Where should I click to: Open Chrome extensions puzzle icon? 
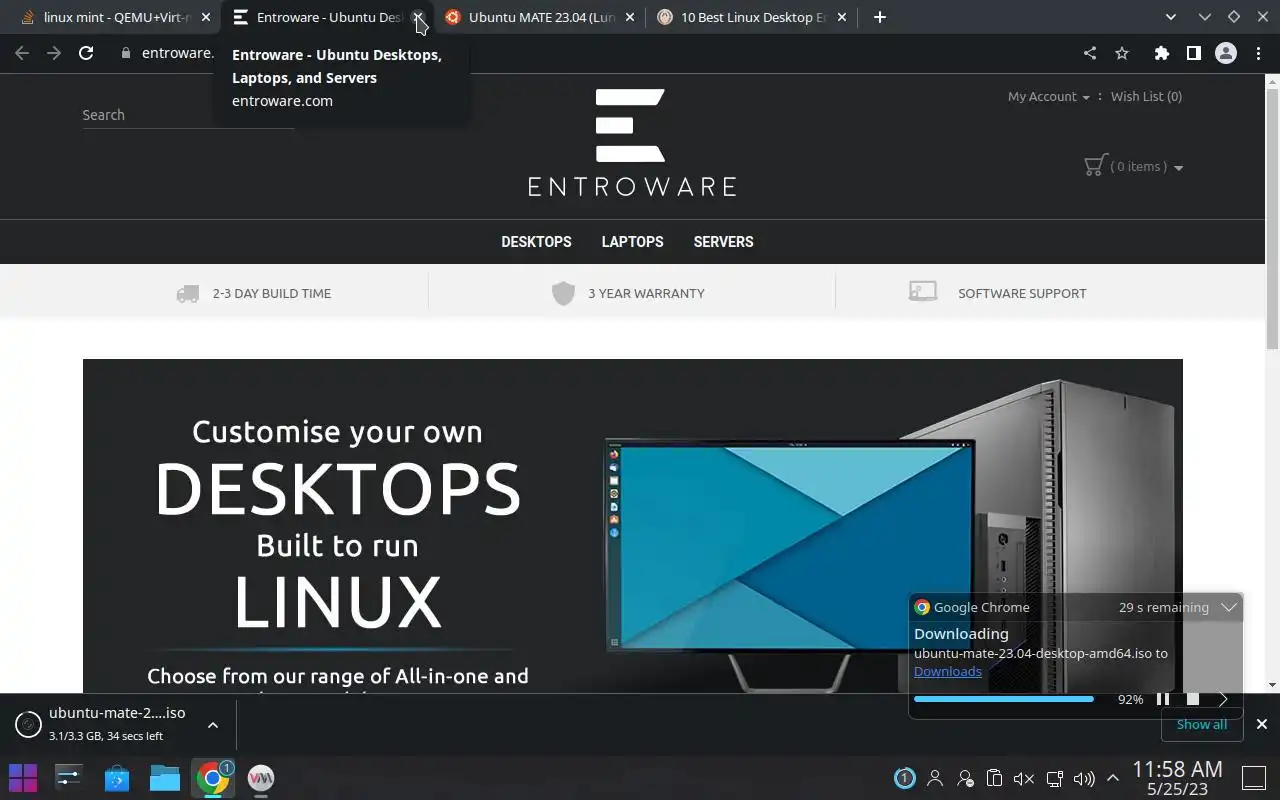coord(1161,53)
